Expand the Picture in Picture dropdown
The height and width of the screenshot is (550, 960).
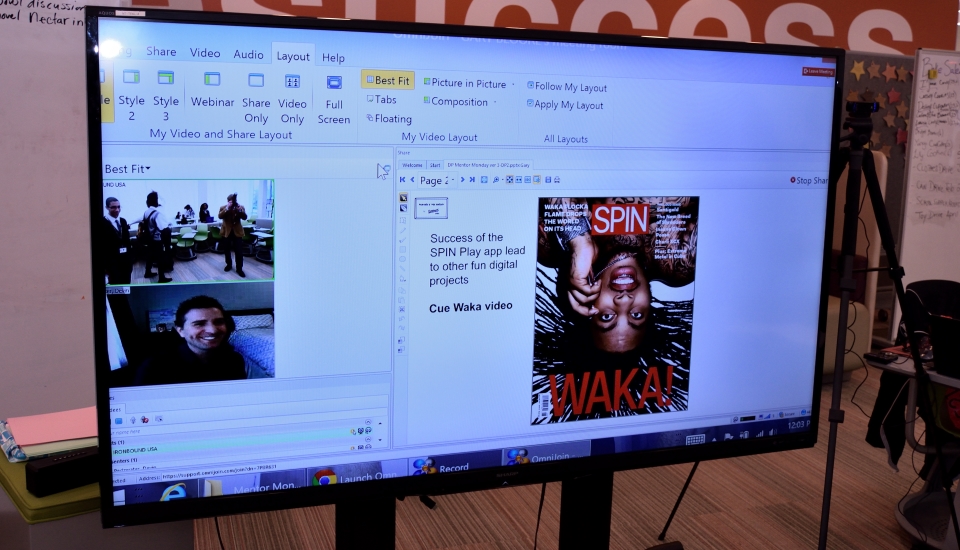pyautogui.click(x=514, y=84)
